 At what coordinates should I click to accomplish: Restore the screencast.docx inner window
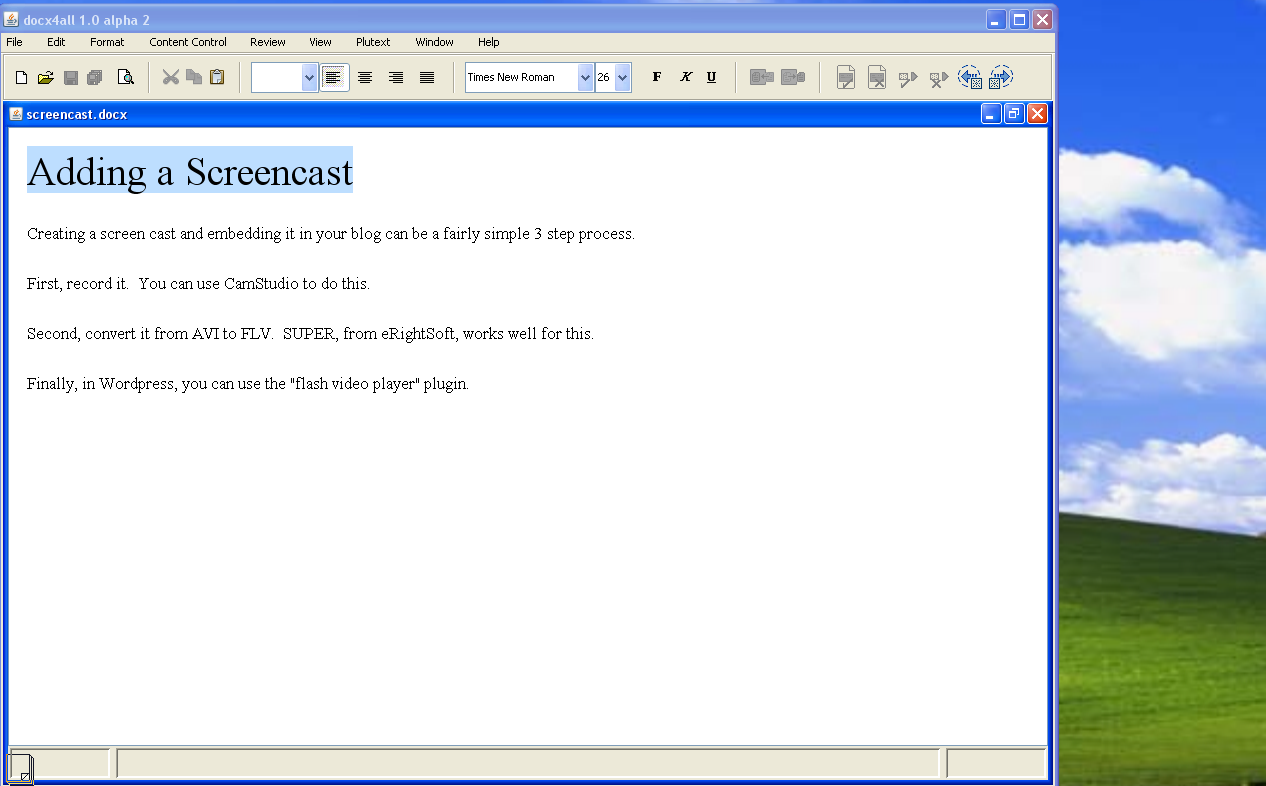coord(1014,114)
